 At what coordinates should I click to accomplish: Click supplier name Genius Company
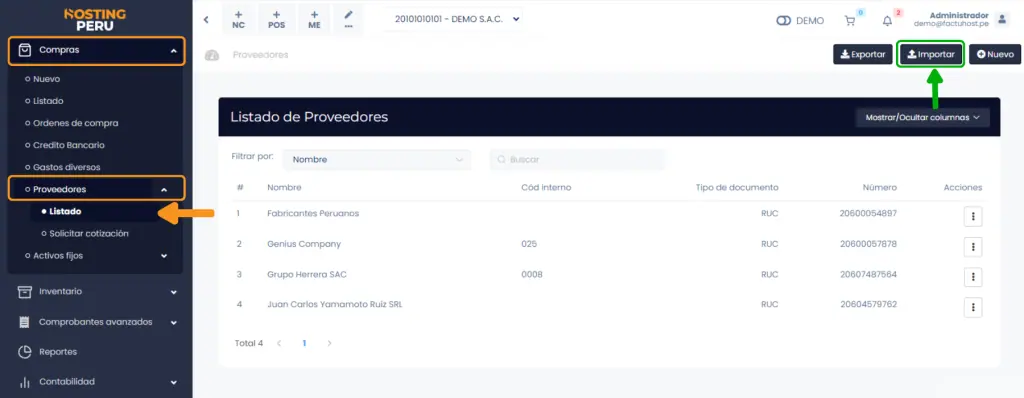304,244
